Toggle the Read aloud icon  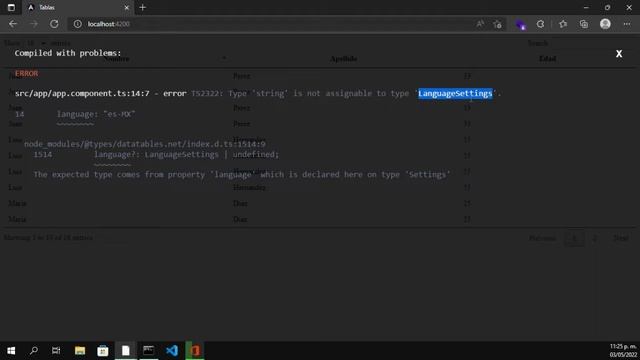coord(480,24)
